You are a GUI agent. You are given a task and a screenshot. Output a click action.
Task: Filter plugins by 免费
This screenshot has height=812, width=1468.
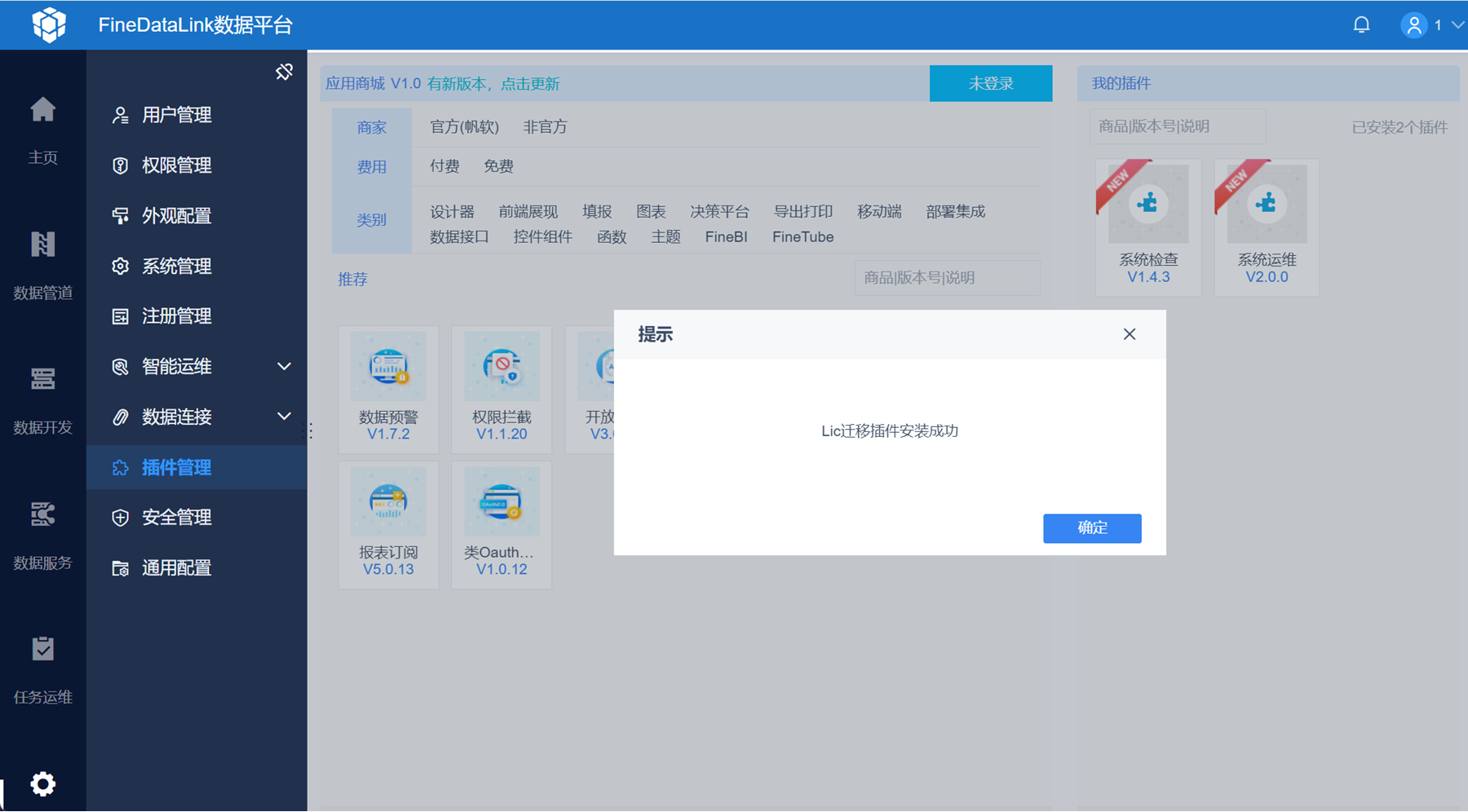click(x=498, y=166)
